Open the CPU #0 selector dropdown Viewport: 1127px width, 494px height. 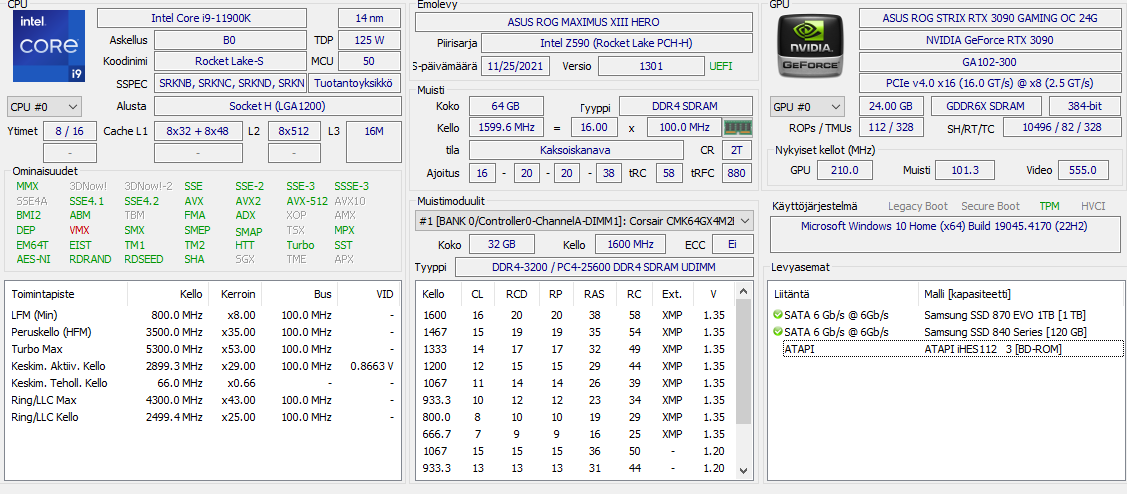tap(45, 107)
